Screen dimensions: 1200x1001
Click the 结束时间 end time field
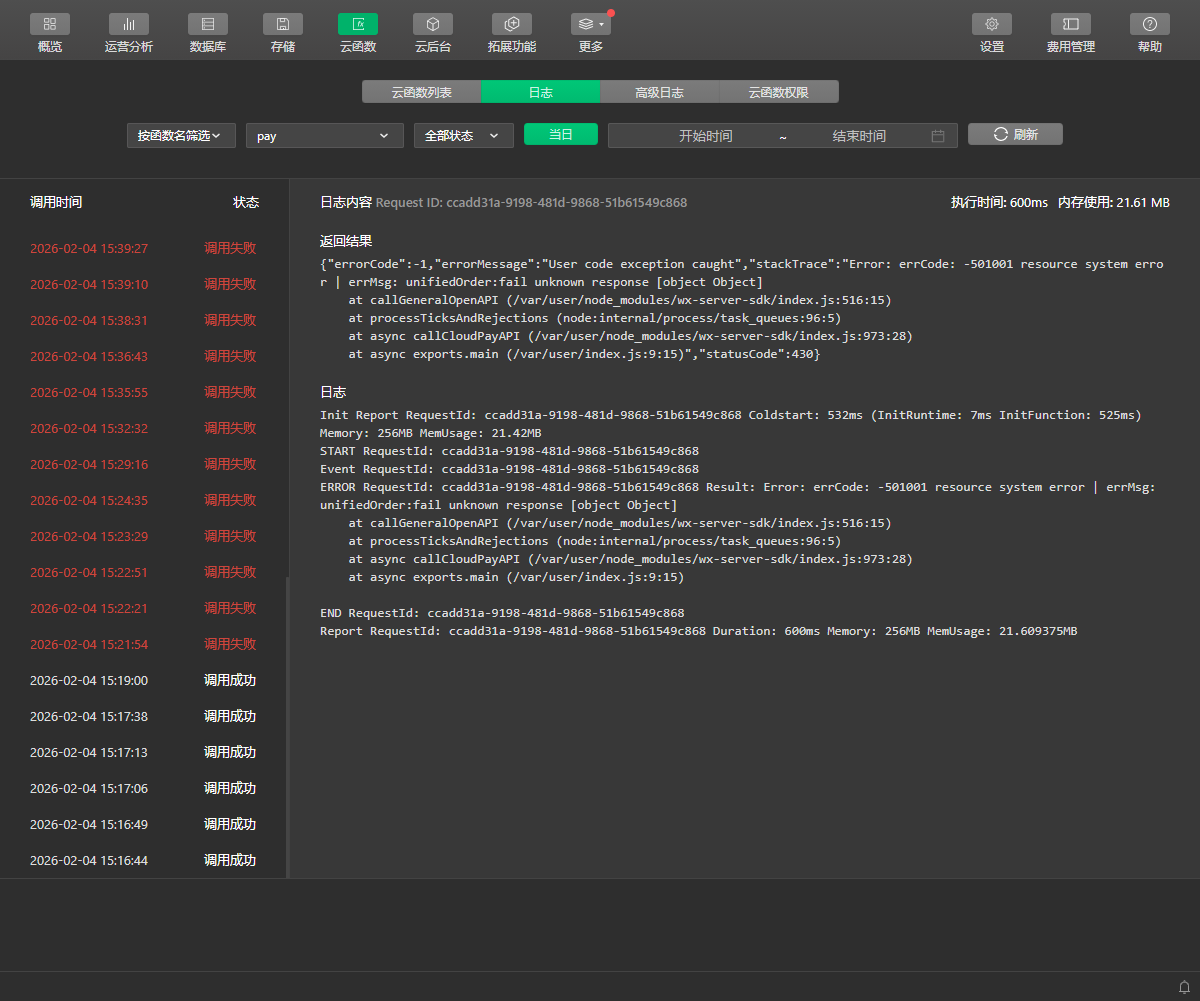click(859, 136)
